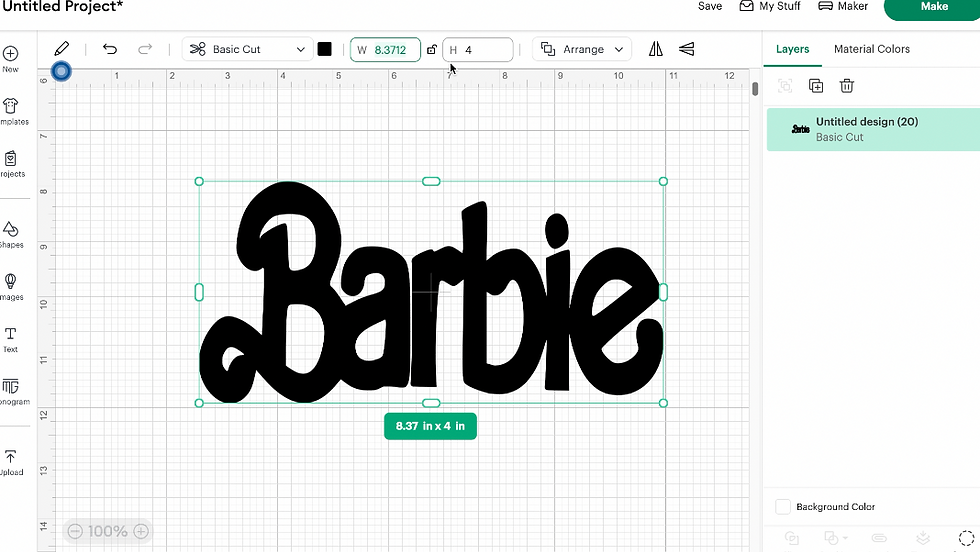Click the New project icon
Viewport: 980px width, 552px height.
pos(11,54)
